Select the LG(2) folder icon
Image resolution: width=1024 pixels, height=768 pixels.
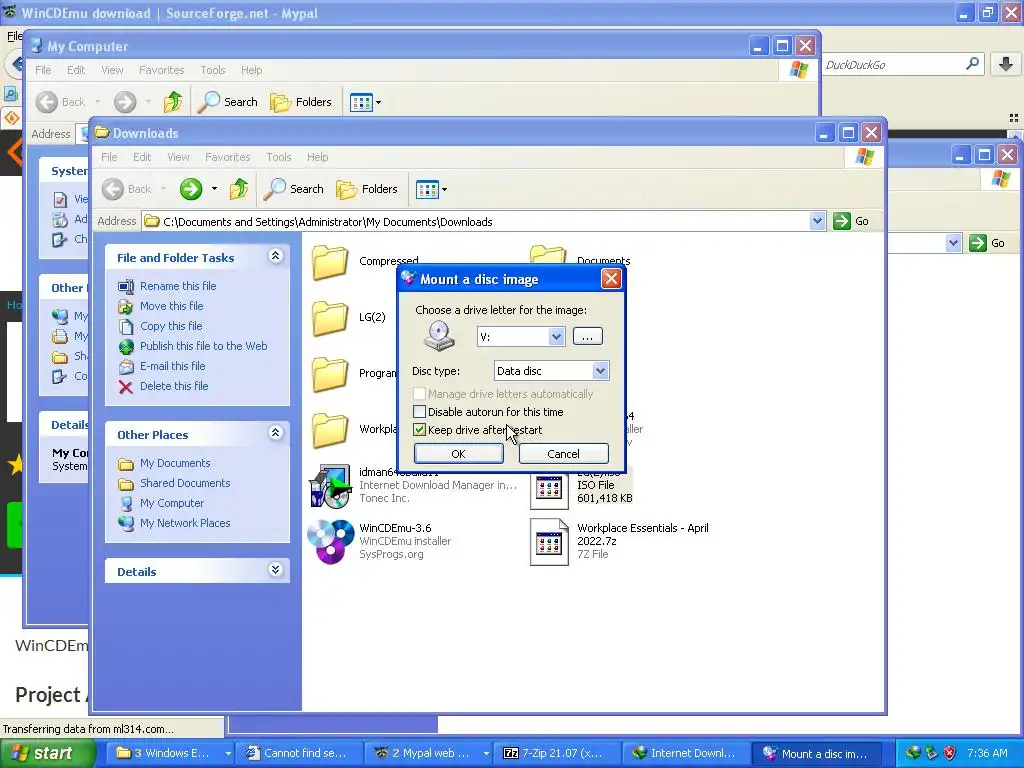330,318
